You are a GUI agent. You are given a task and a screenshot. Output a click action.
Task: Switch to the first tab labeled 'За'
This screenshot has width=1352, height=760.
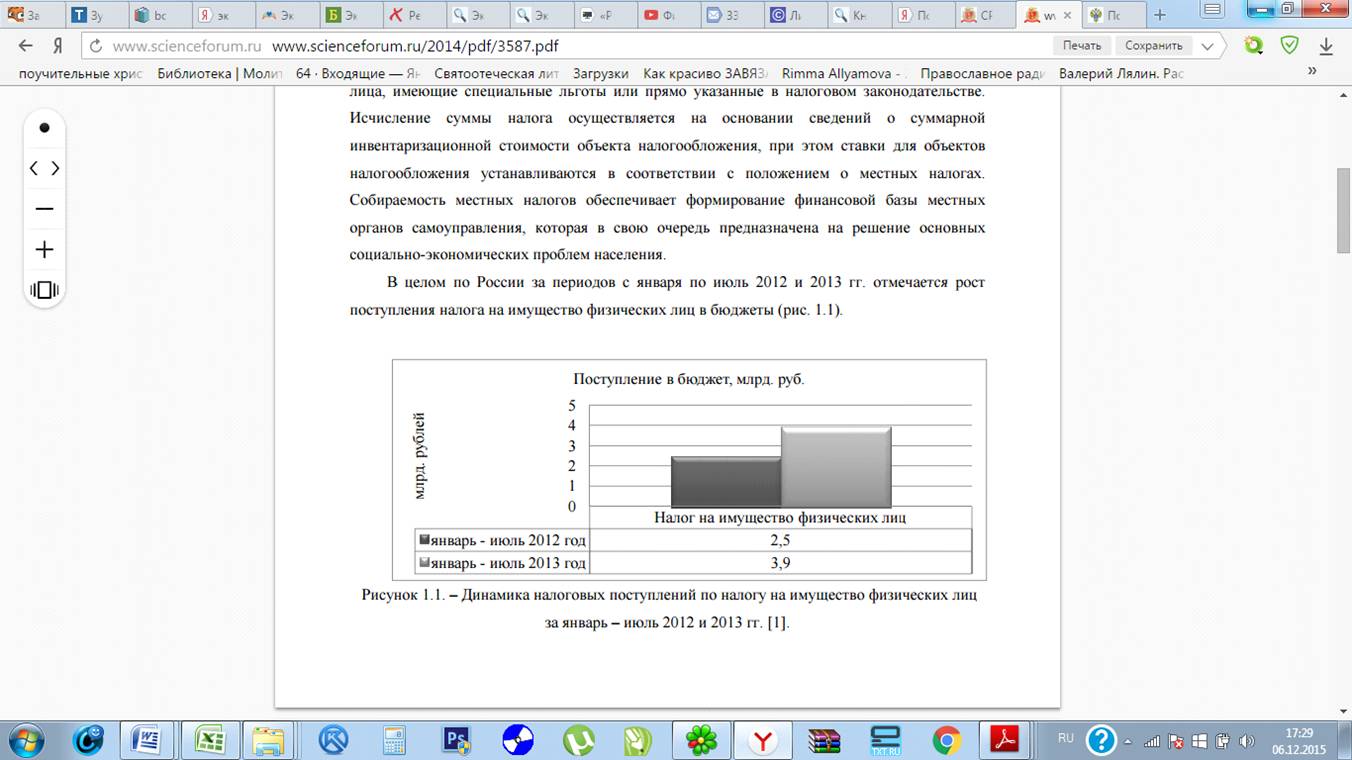[x=33, y=15]
